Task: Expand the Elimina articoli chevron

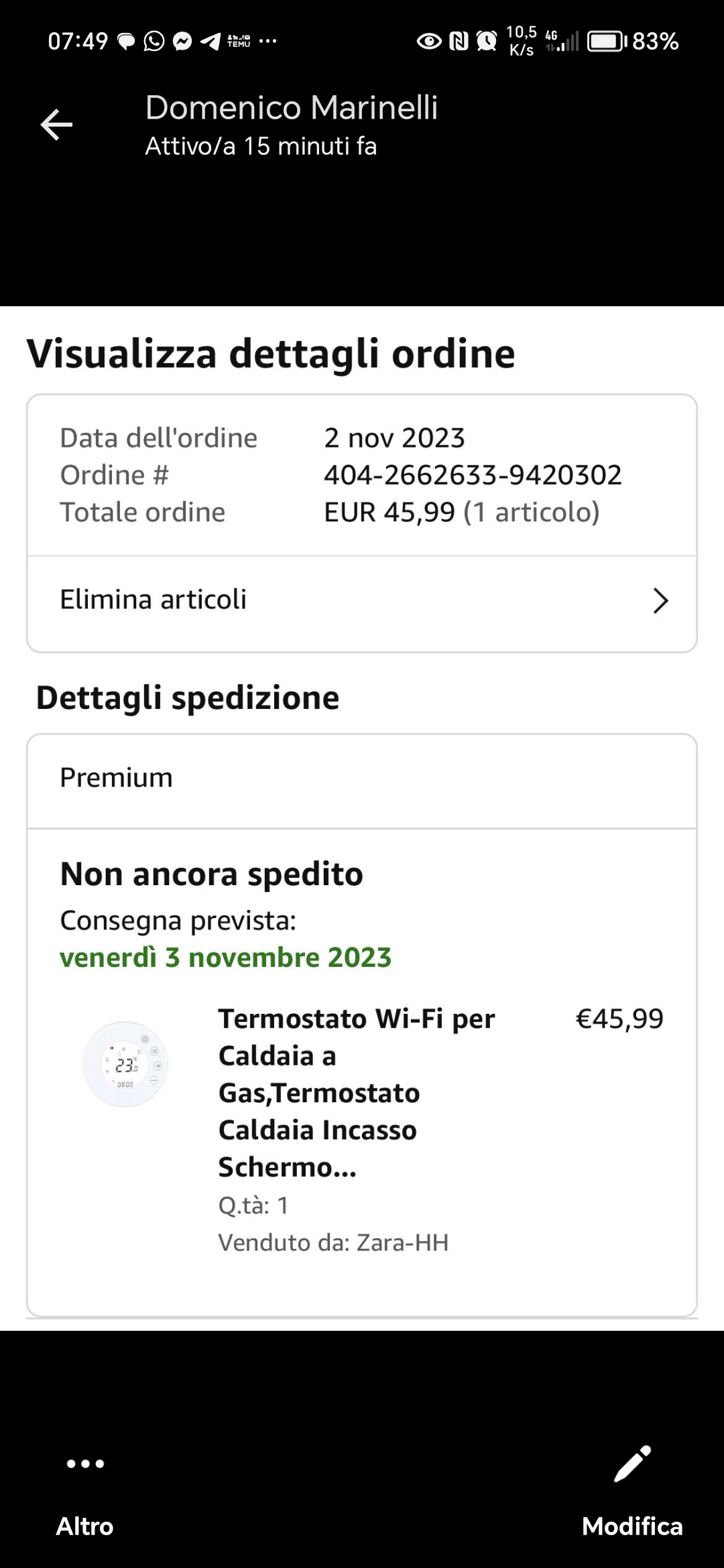Action: pos(660,600)
